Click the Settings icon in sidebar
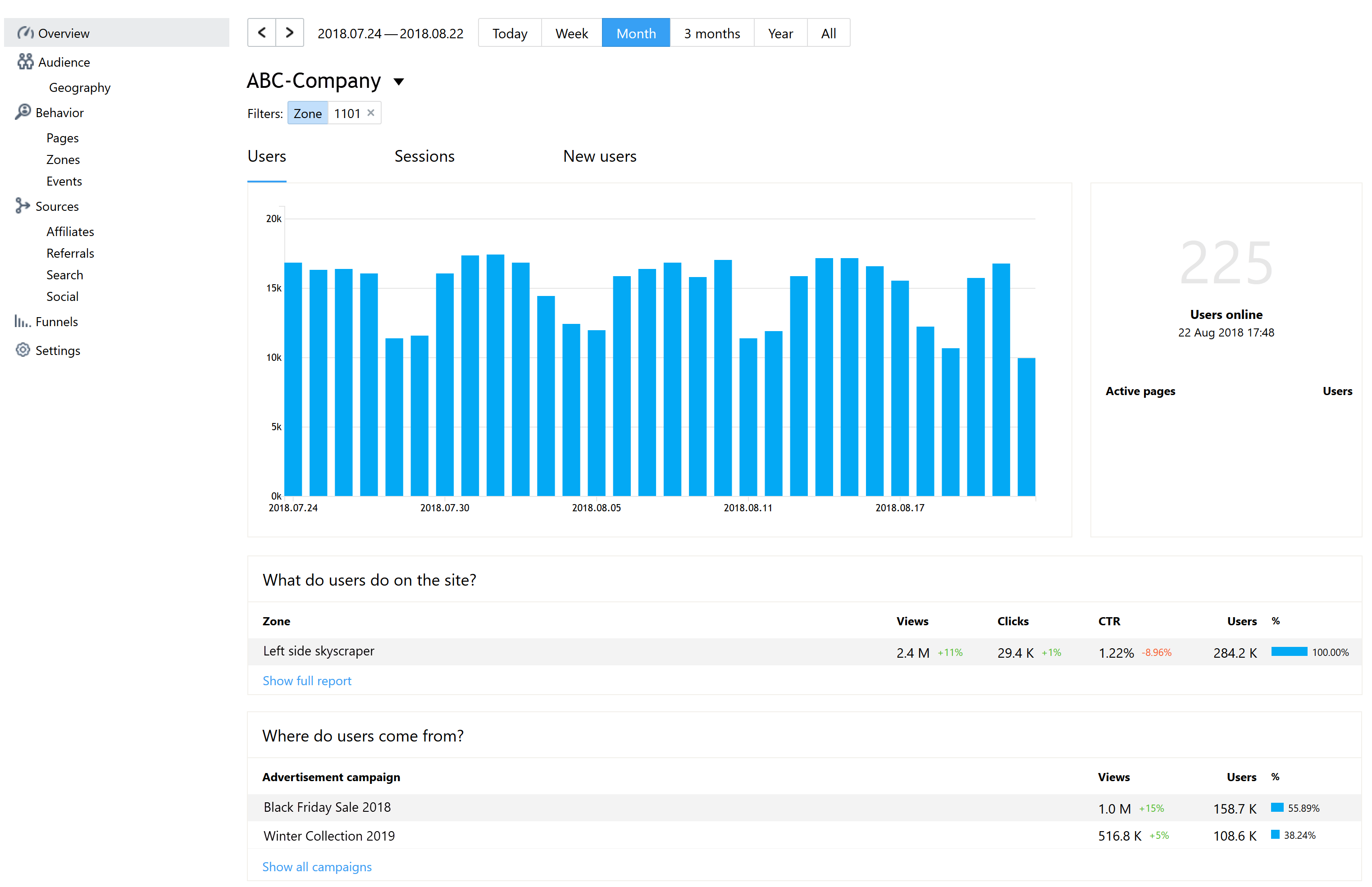Viewport: 1372px width, 887px height. click(22, 349)
